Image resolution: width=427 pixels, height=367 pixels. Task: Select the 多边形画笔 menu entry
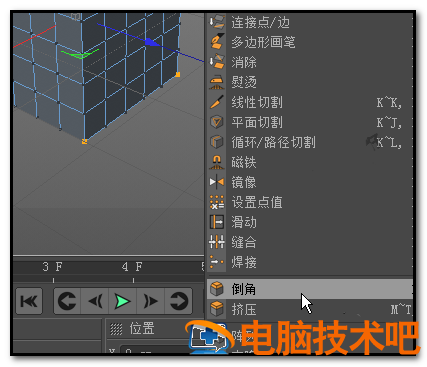310,42
